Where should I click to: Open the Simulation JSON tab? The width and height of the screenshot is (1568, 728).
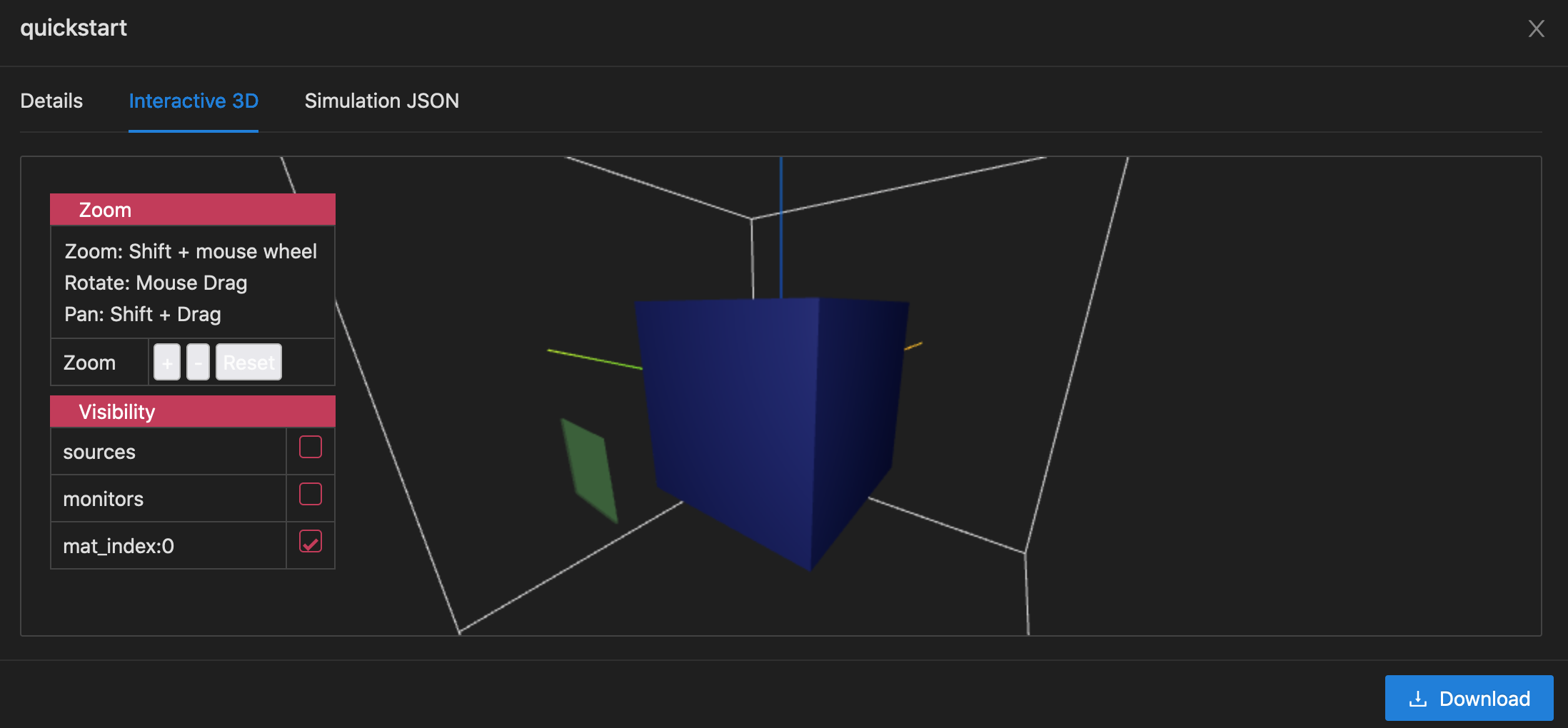[382, 101]
